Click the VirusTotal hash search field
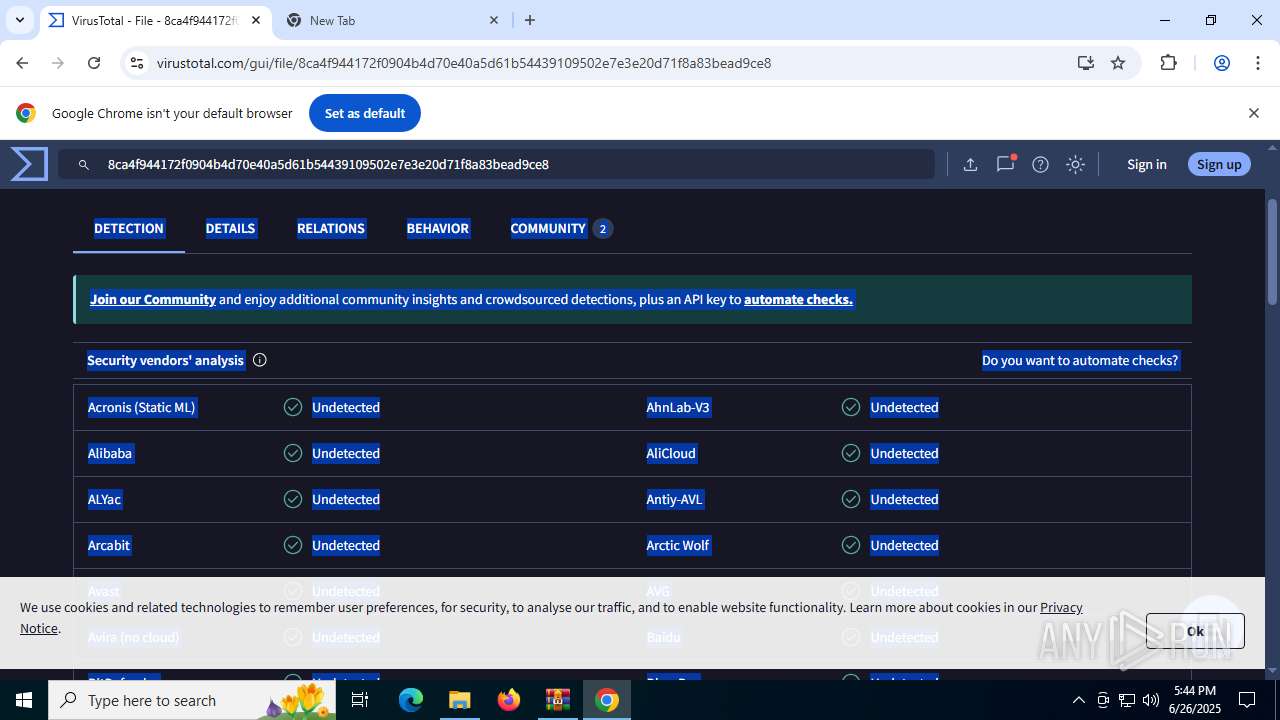 click(496, 164)
